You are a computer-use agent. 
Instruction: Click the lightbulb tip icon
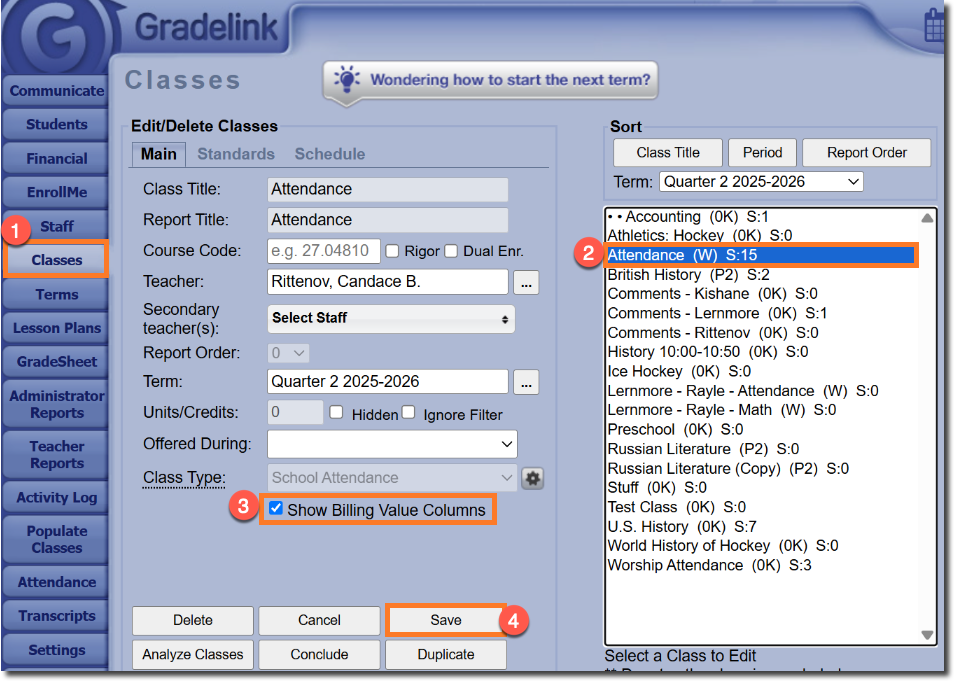pyautogui.click(x=347, y=79)
